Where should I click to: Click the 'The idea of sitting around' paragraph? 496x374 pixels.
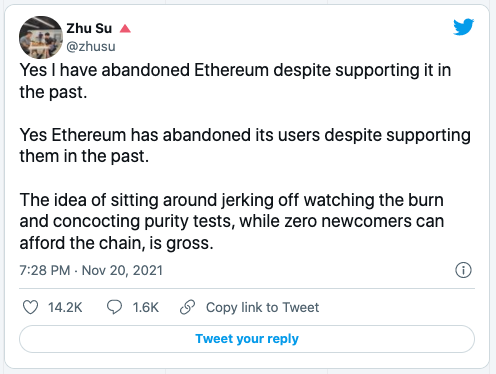click(x=232, y=221)
